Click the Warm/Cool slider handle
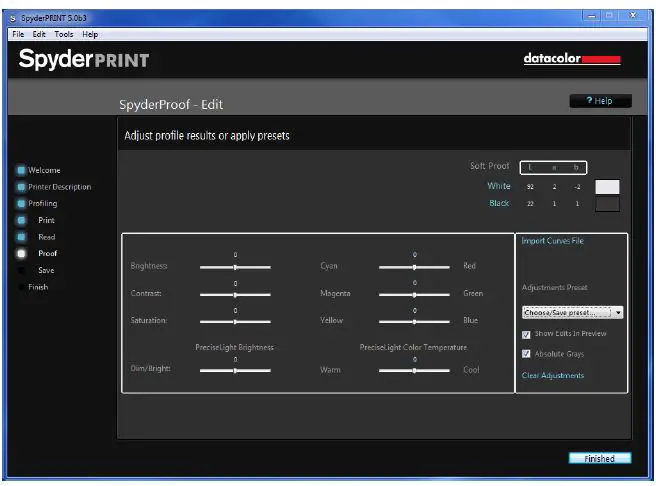The image size is (656, 486). 414,371
